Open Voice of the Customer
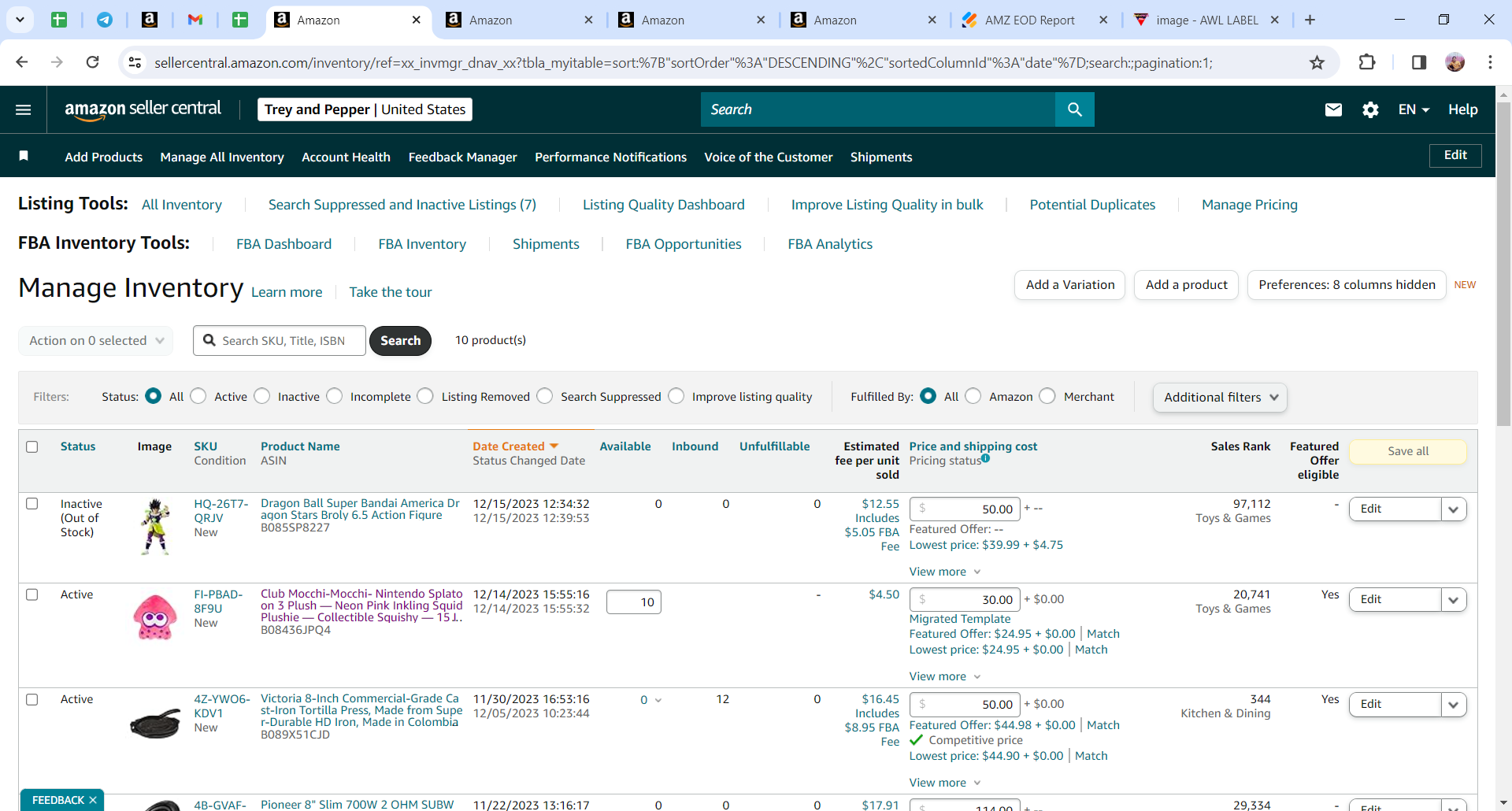Screen dimensions: 1512x811 768,157
